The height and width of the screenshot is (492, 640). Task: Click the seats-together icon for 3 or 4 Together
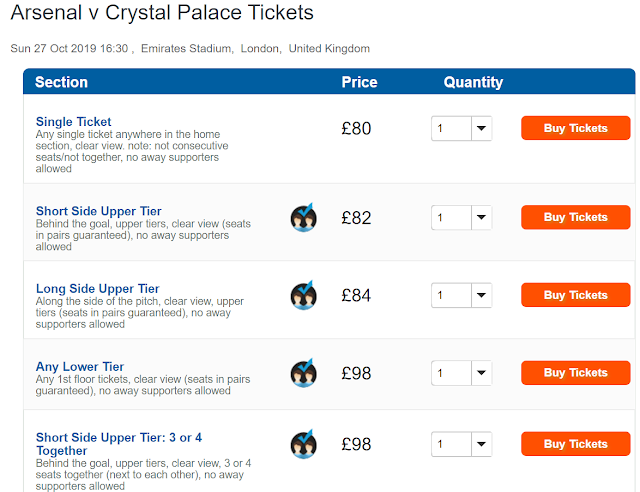[x=304, y=445]
